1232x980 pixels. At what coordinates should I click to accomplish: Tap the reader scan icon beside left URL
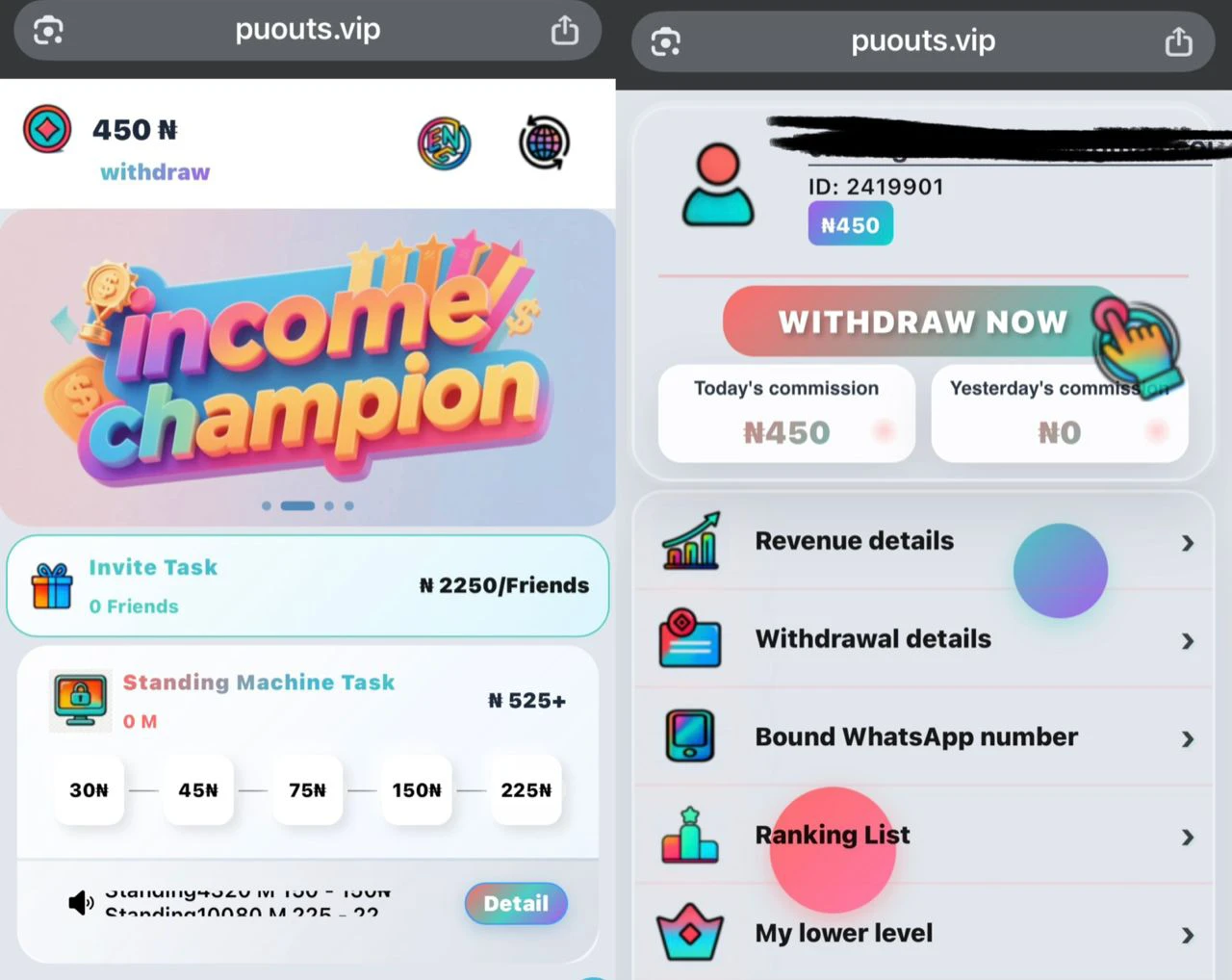(x=48, y=31)
